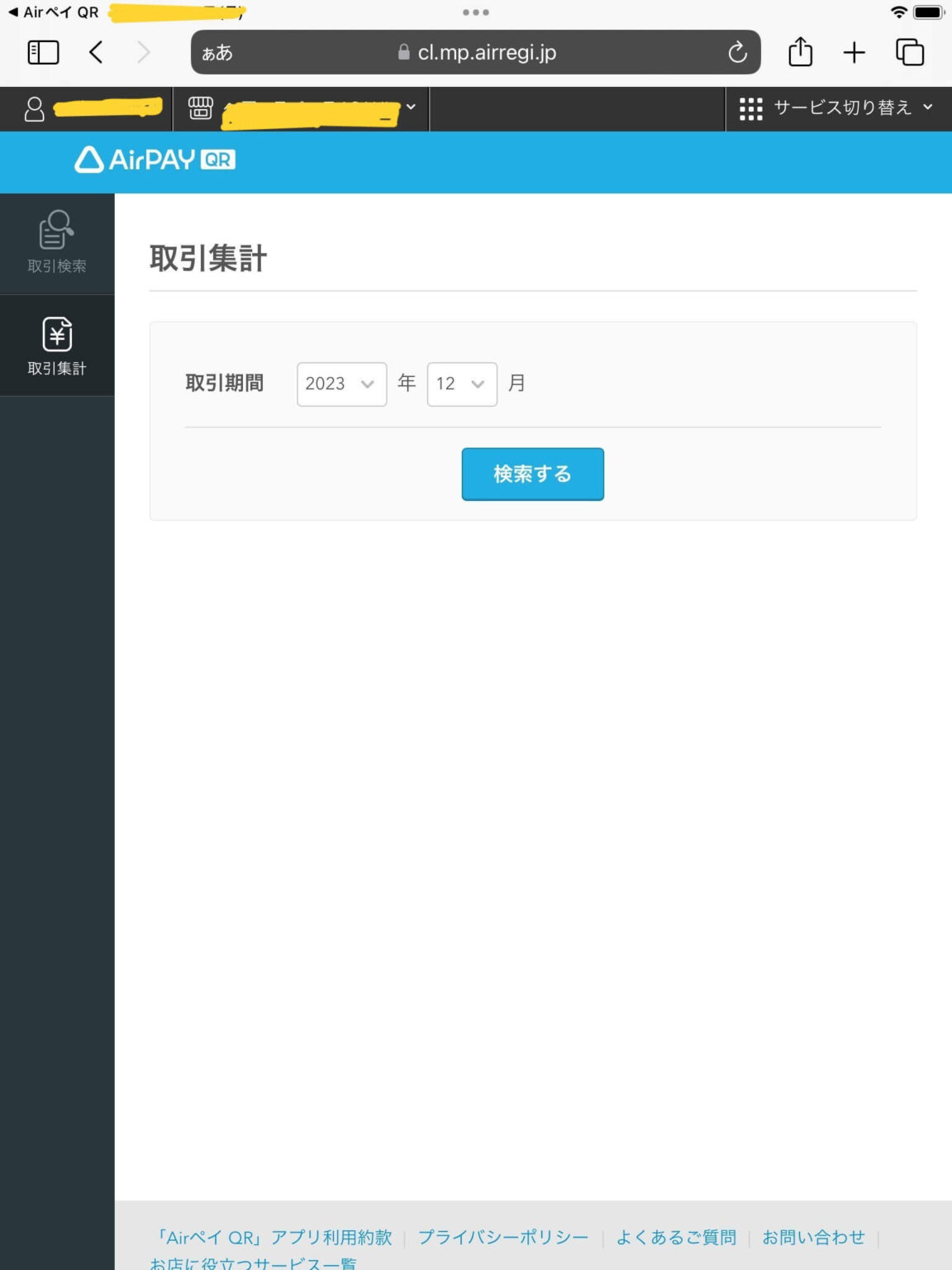This screenshot has width=952, height=1270.
Task: Open Safari's share icon
Action: click(799, 51)
